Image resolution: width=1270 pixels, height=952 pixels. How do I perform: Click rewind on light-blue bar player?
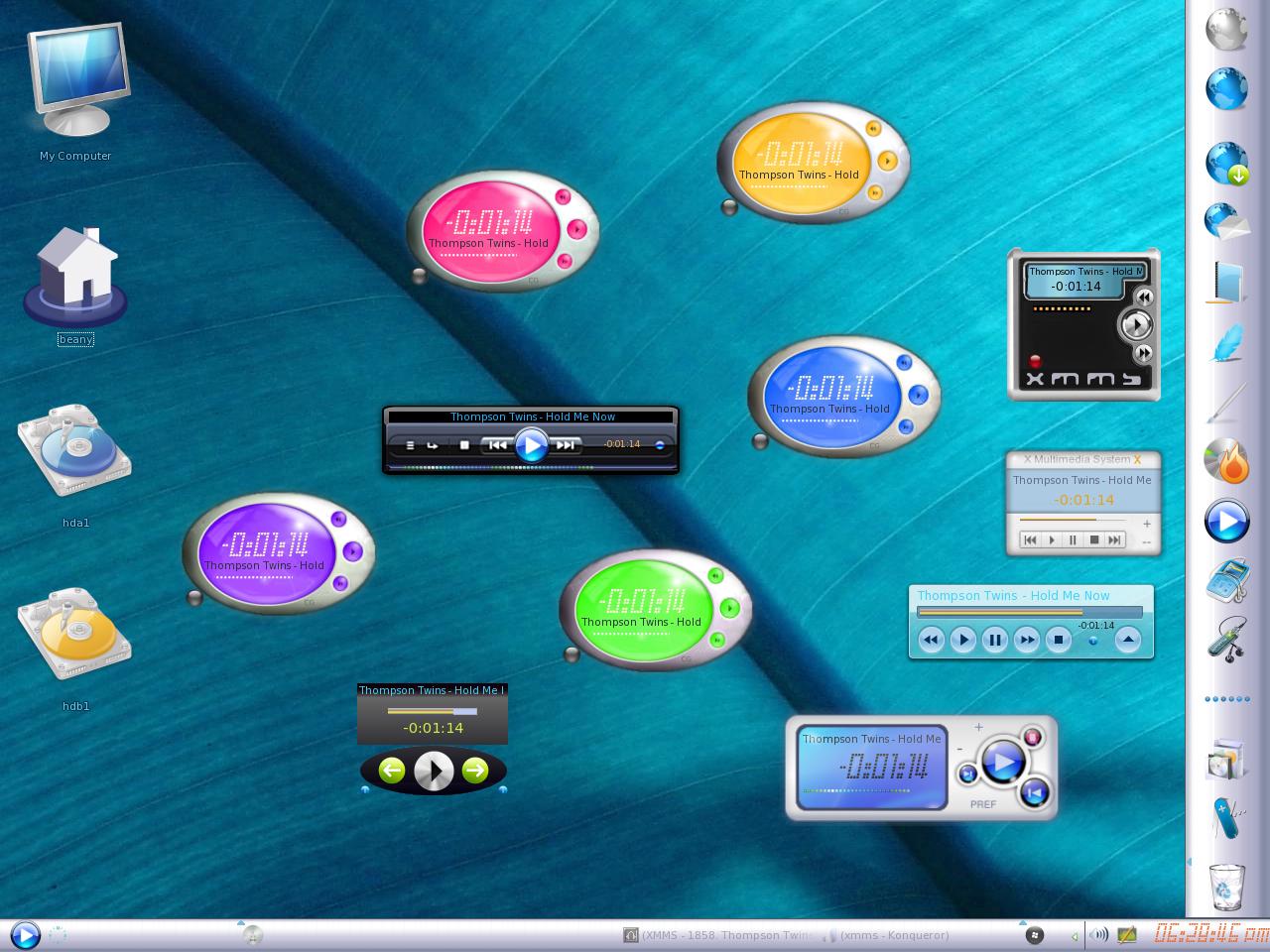(931, 640)
